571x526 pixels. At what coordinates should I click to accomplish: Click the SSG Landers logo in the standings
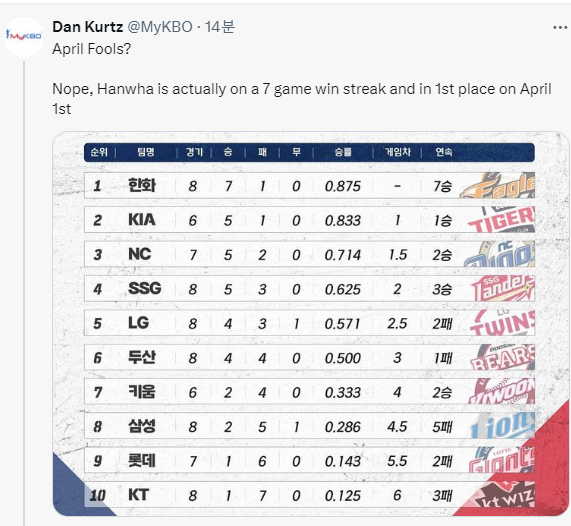(503, 288)
